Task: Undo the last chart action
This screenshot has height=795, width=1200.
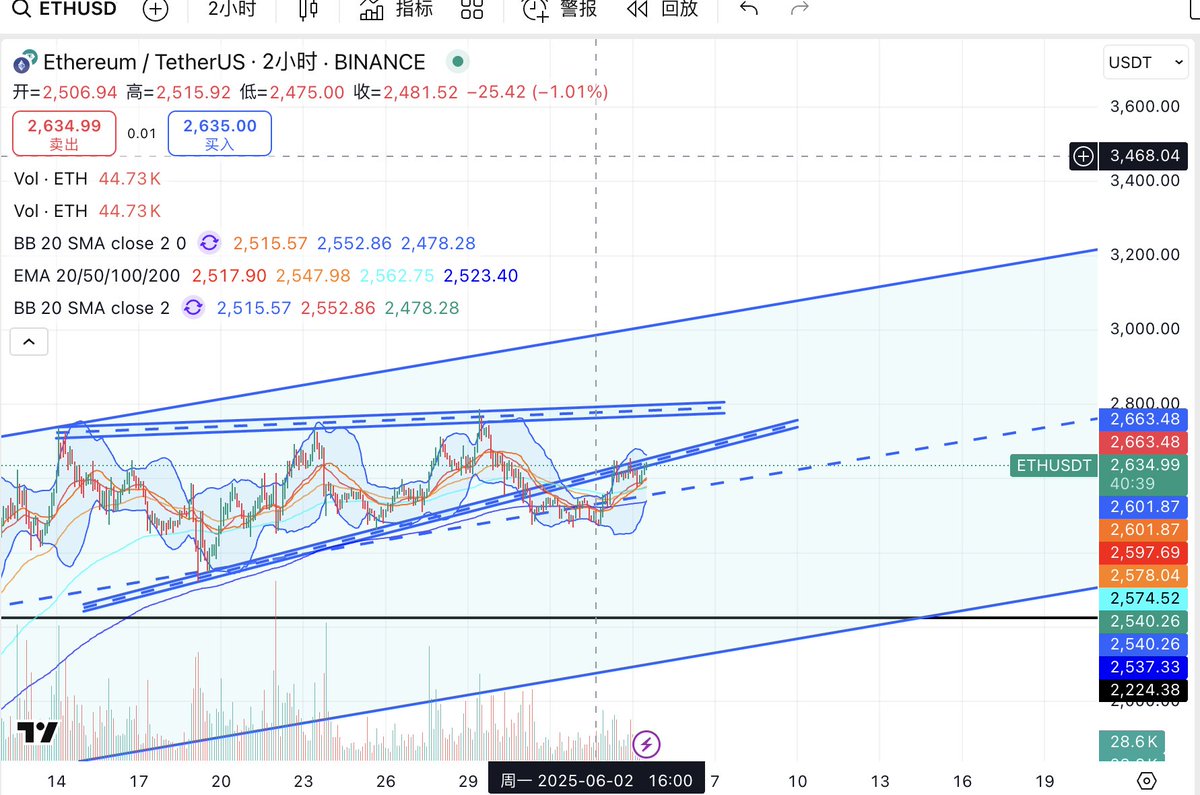Action: 748,9
